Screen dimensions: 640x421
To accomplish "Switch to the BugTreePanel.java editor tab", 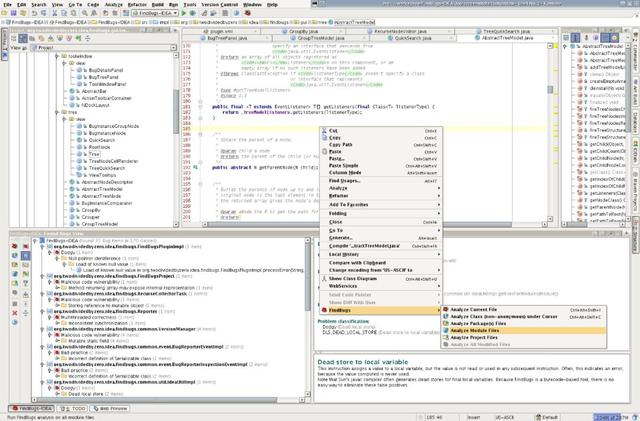I will [x=227, y=38].
